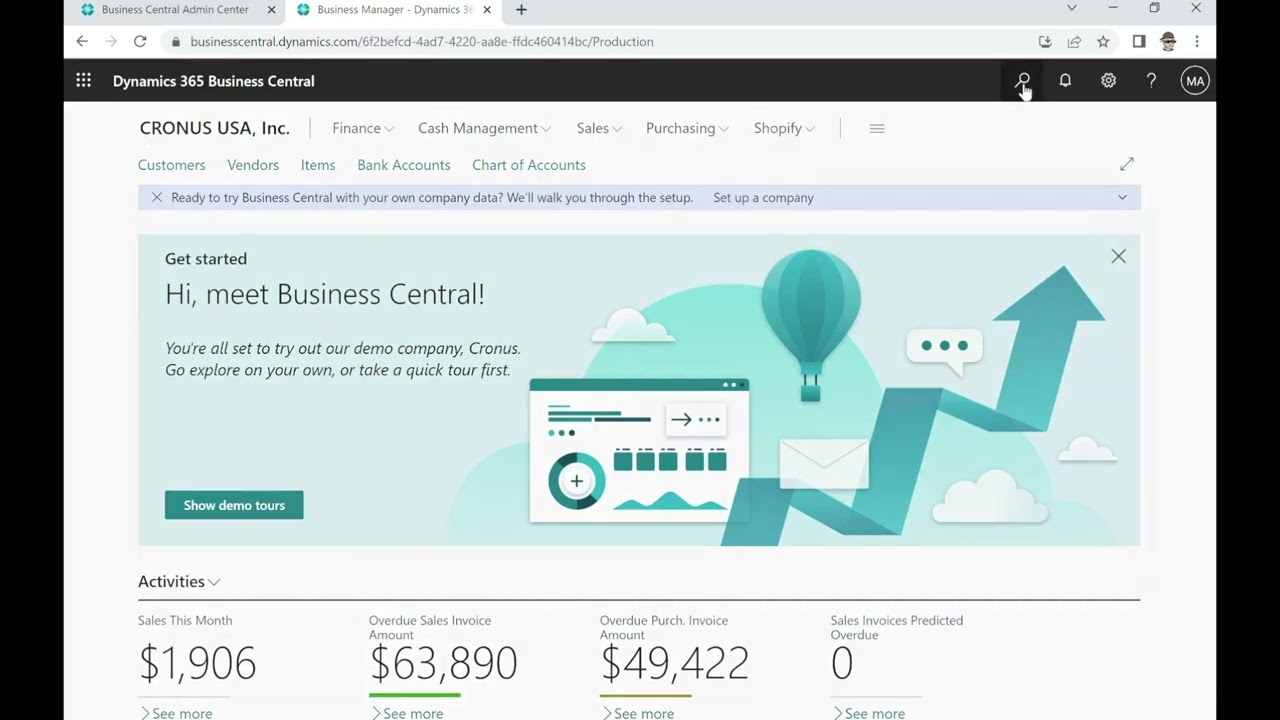The height and width of the screenshot is (720, 1280).
Task: Expand the Finance menu
Action: coord(363,128)
